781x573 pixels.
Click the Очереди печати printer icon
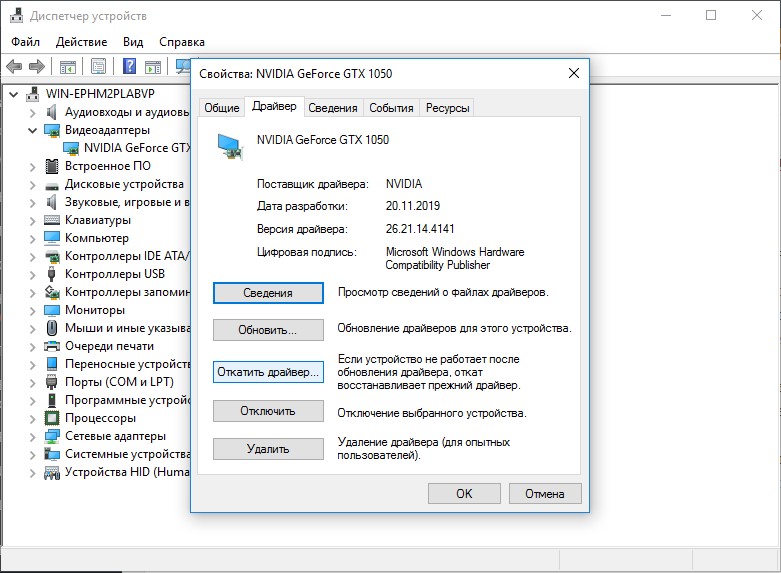[52, 346]
